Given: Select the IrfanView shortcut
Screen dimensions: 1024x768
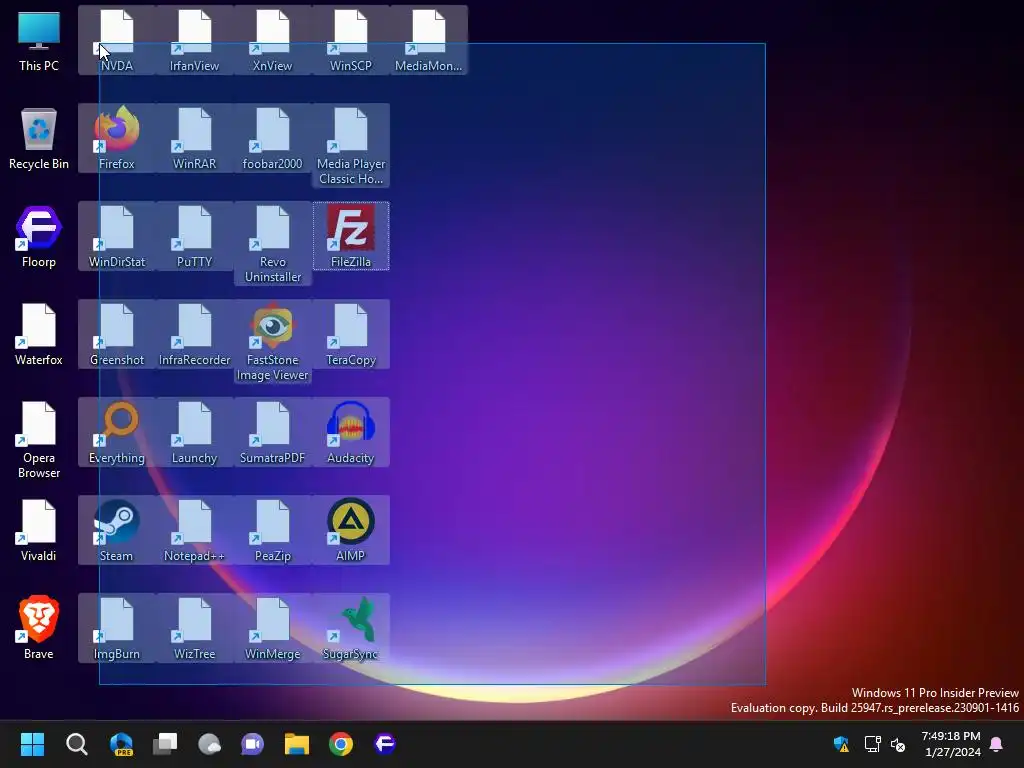Looking at the screenshot, I should point(195,40).
